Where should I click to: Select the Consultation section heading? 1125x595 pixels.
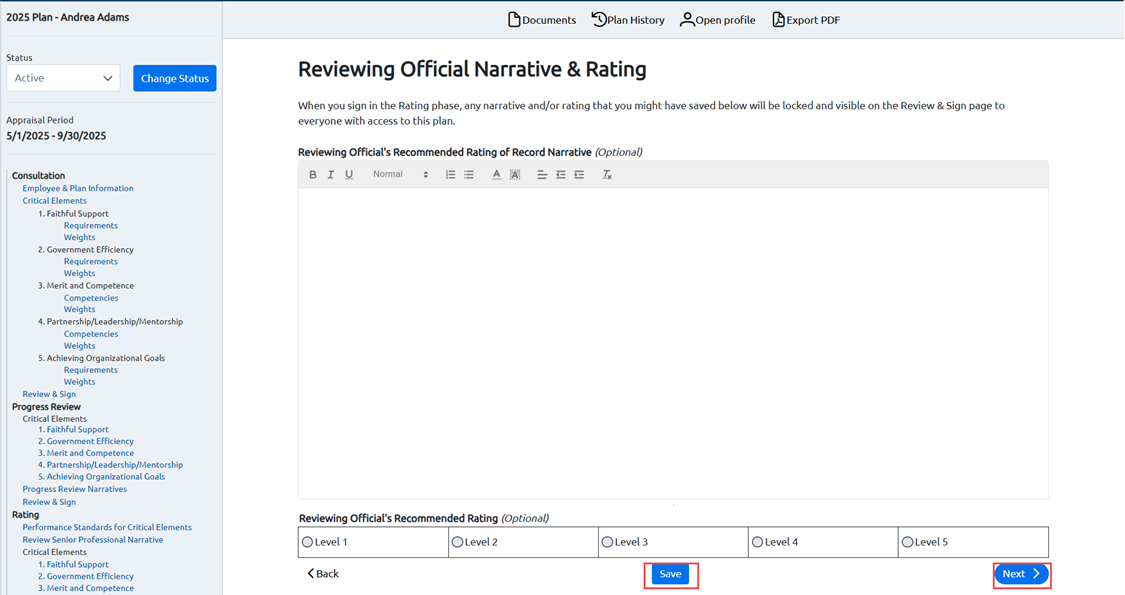(38, 176)
